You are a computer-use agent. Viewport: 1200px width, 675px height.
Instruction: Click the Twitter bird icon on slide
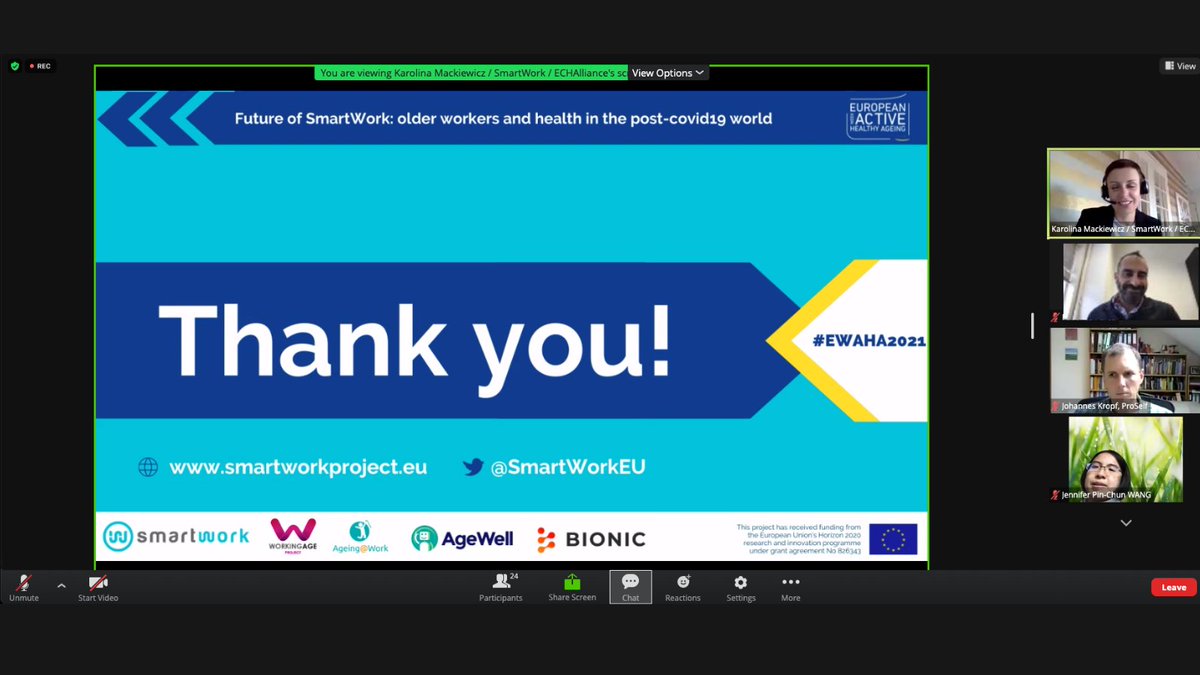pos(473,467)
